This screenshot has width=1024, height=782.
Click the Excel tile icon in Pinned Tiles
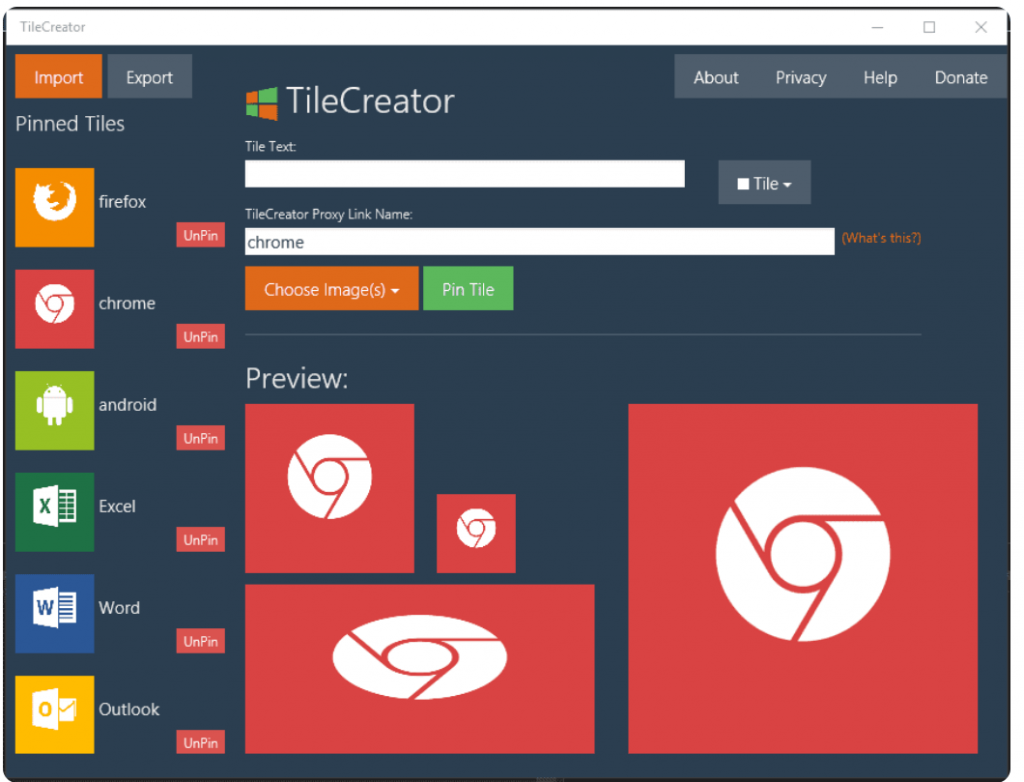[x=54, y=512]
